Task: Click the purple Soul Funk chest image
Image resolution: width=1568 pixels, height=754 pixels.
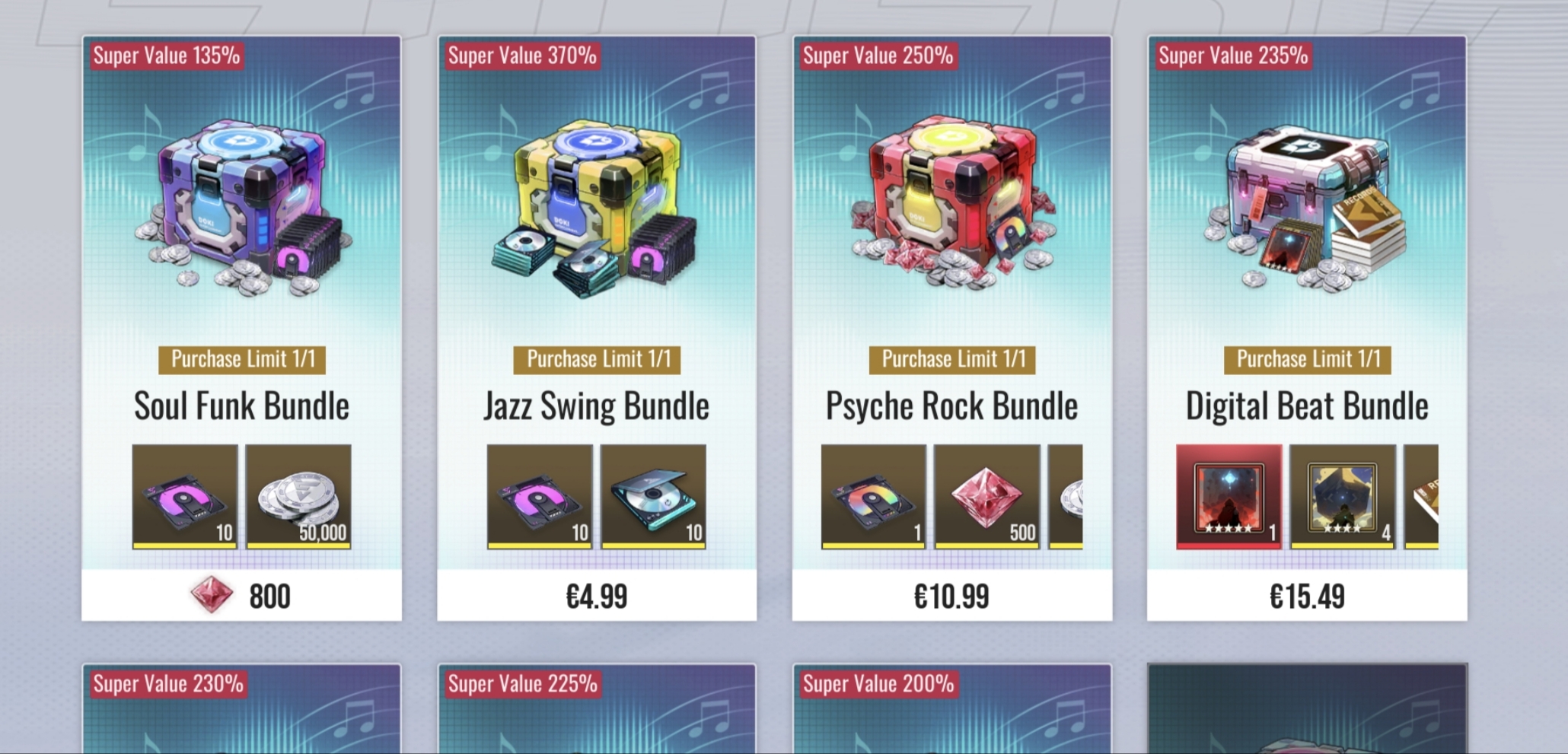Action: coord(242,207)
